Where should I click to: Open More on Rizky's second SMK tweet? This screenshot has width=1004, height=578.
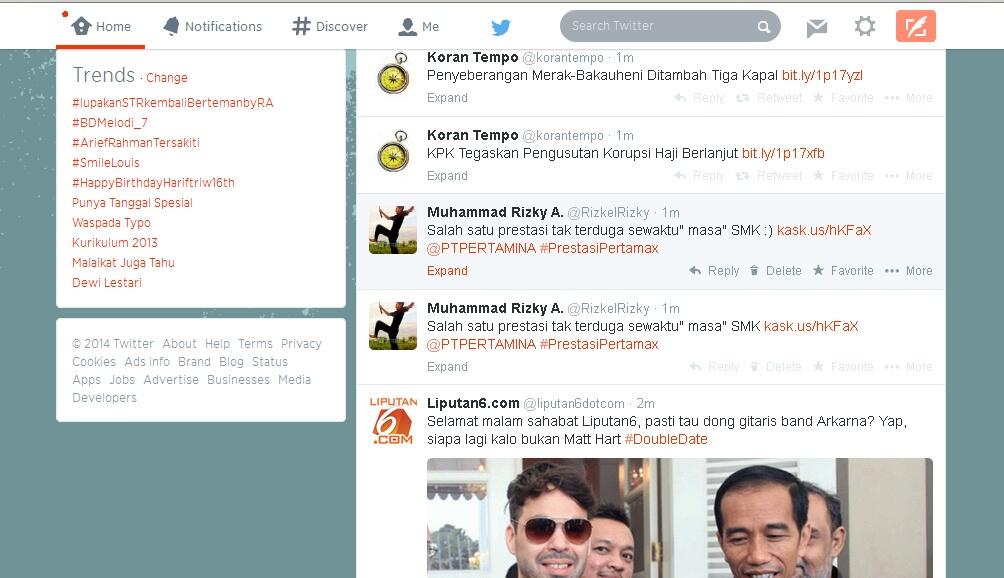coord(909,367)
